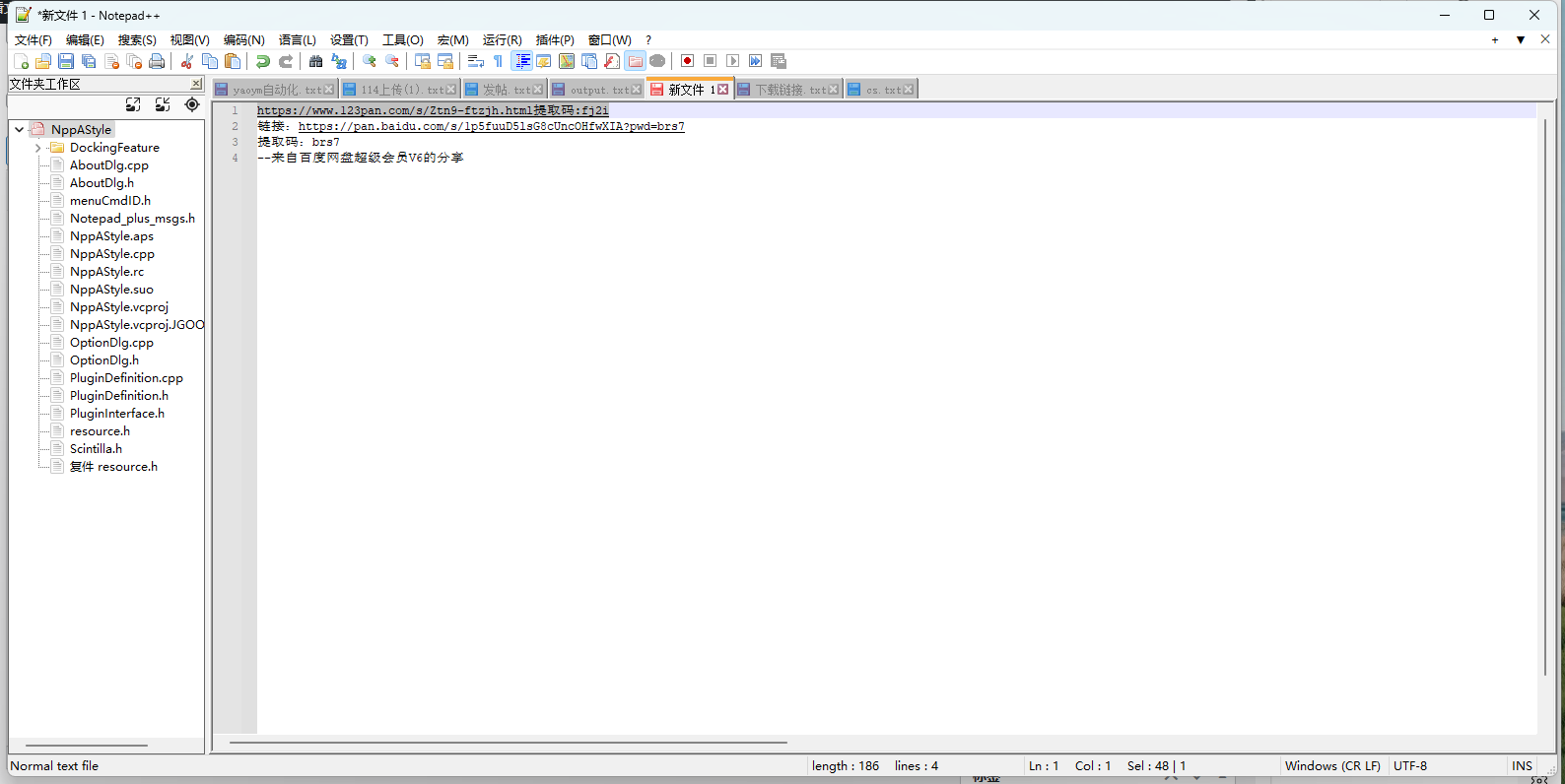Open the 视图(V) menu
This screenshot has height=784, width=1565.
click(189, 40)
